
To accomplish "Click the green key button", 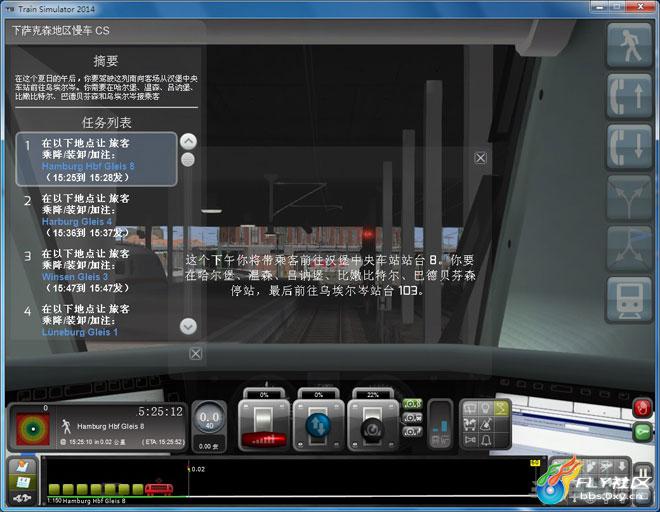I will point(642,432).
